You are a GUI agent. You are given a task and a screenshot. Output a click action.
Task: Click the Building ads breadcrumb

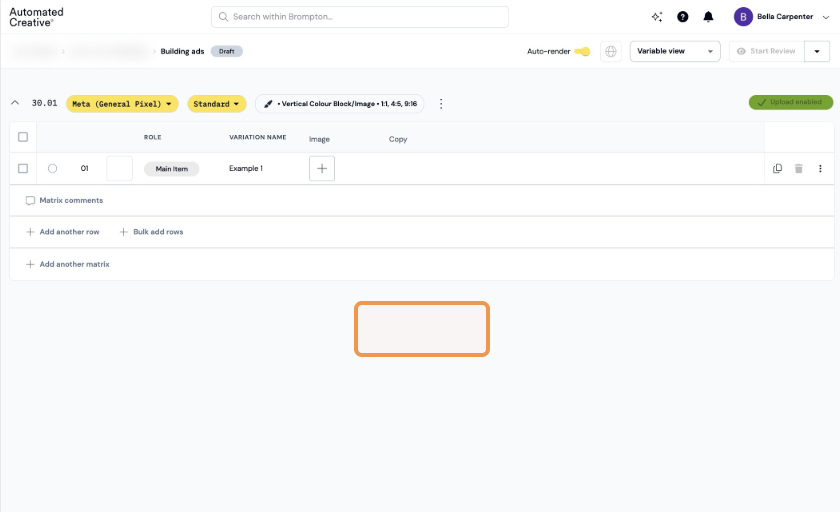(x=182, y=51)
